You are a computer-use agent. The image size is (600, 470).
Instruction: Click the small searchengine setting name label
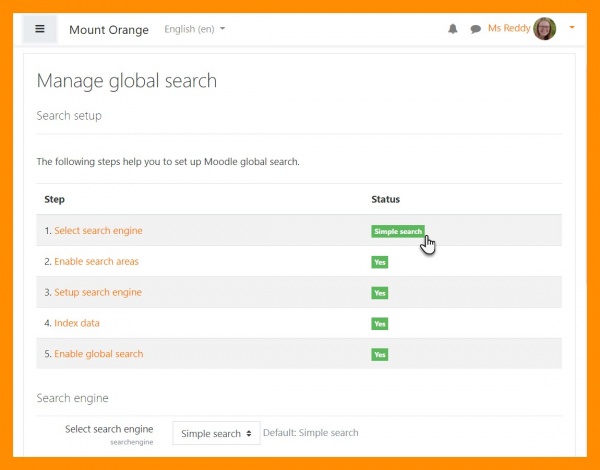coord(132,442)
